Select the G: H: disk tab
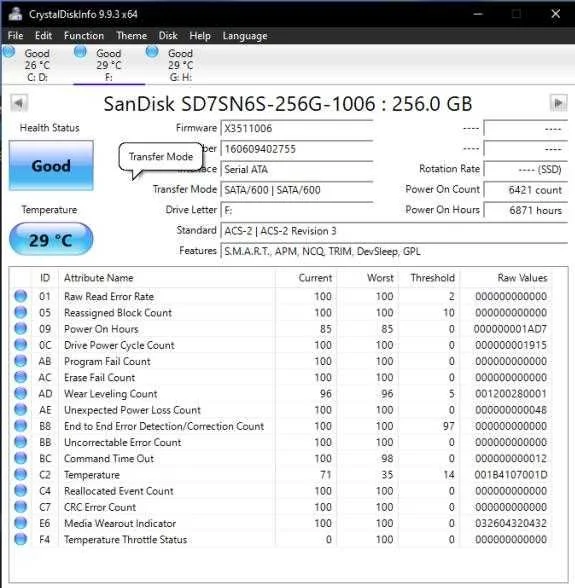The height and width of the screenshot is (588, 575). pyautogui.click(x=180, y=65)
